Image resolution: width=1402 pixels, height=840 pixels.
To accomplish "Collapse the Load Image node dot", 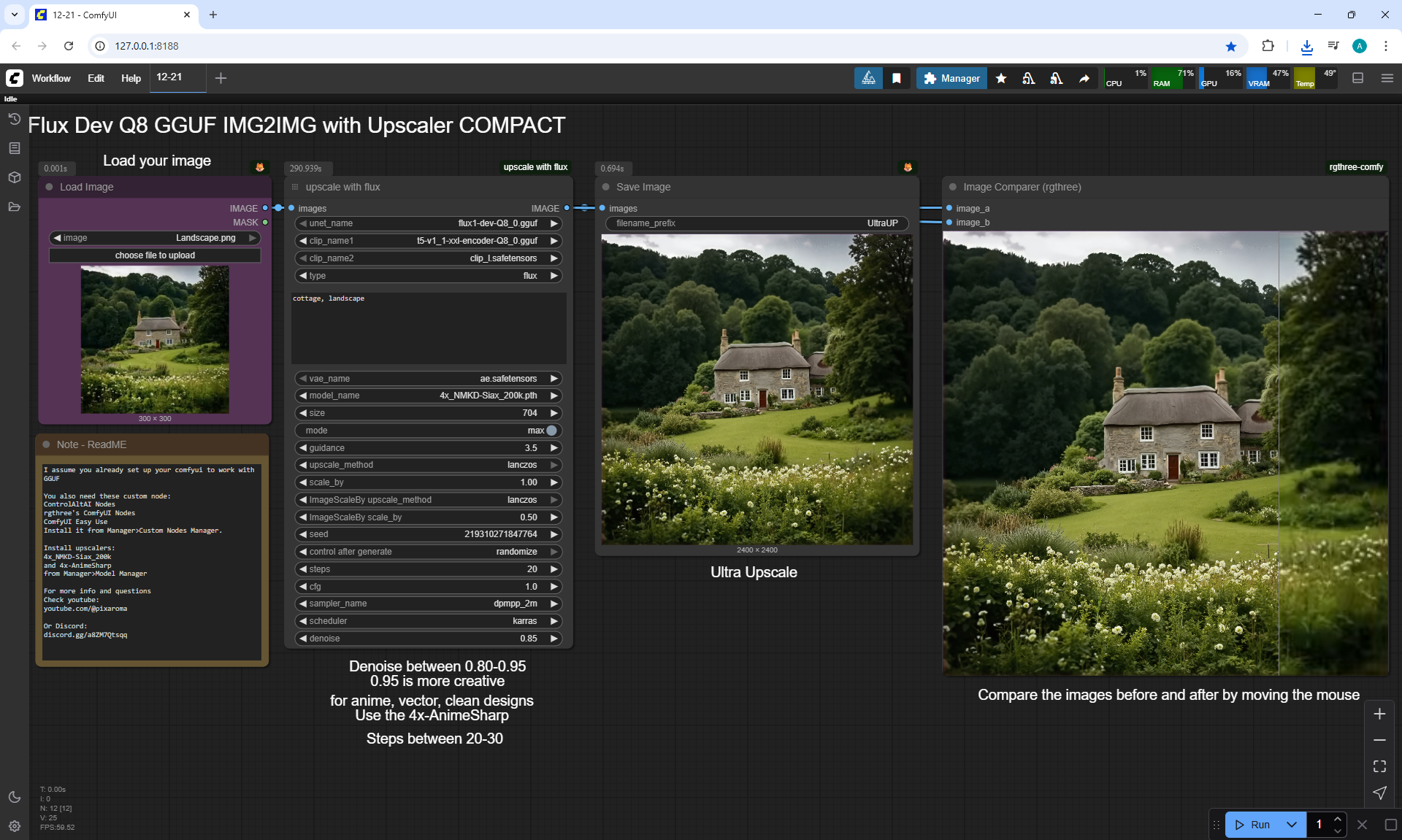I will pos(49,187).
